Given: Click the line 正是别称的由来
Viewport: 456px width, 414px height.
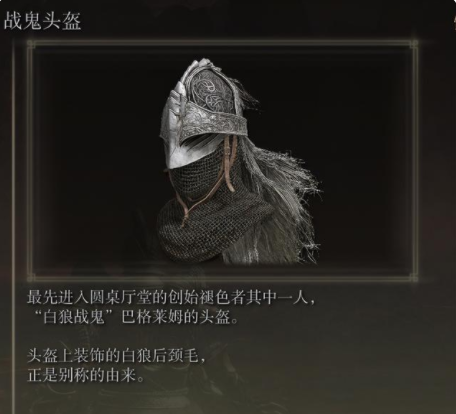Looking at the screenshot, I should coord(86,375).
